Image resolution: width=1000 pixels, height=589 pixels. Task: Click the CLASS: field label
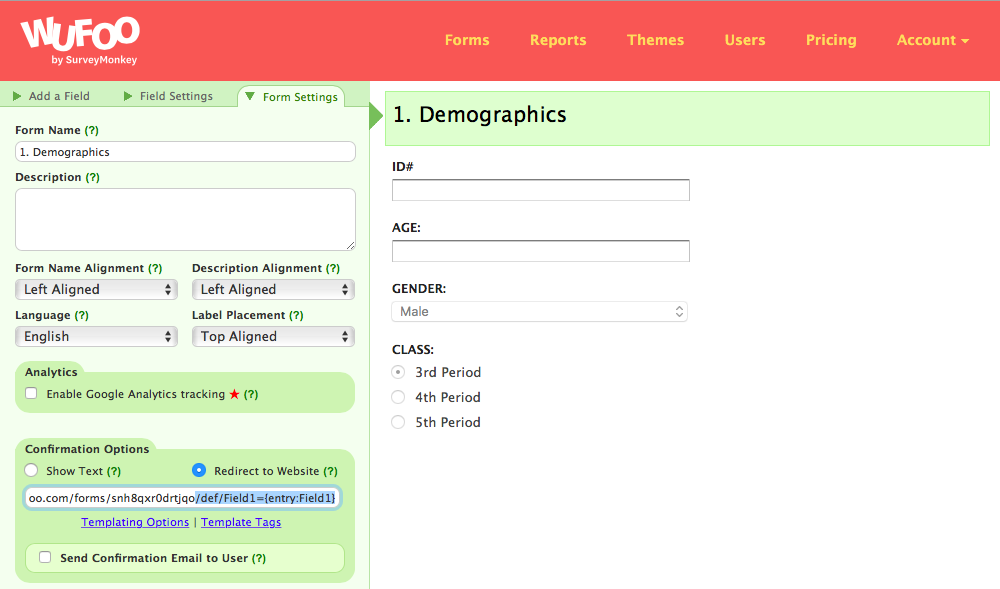click(413, 350)
